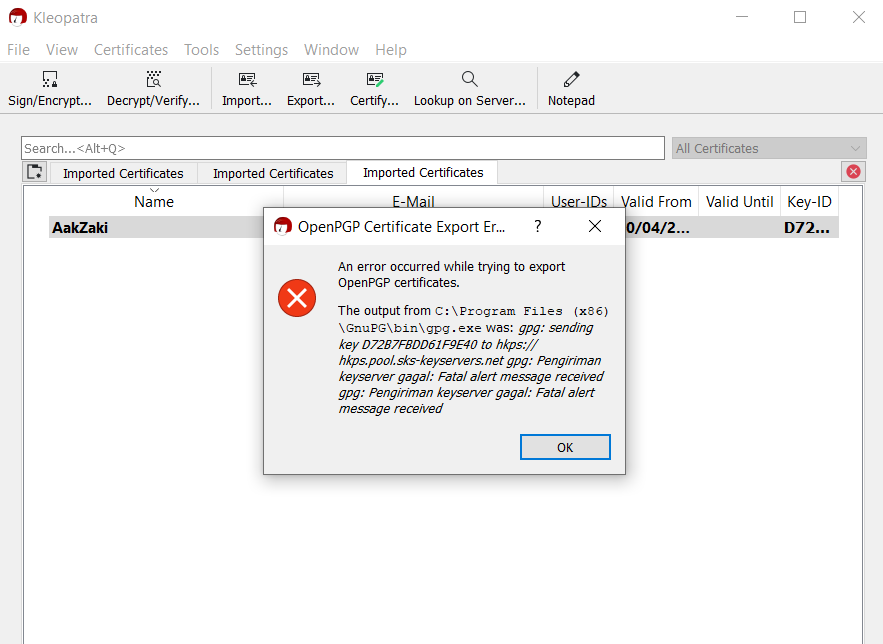Close the OpenPGP Certificate Export Error dialog

tap(595, 226)
